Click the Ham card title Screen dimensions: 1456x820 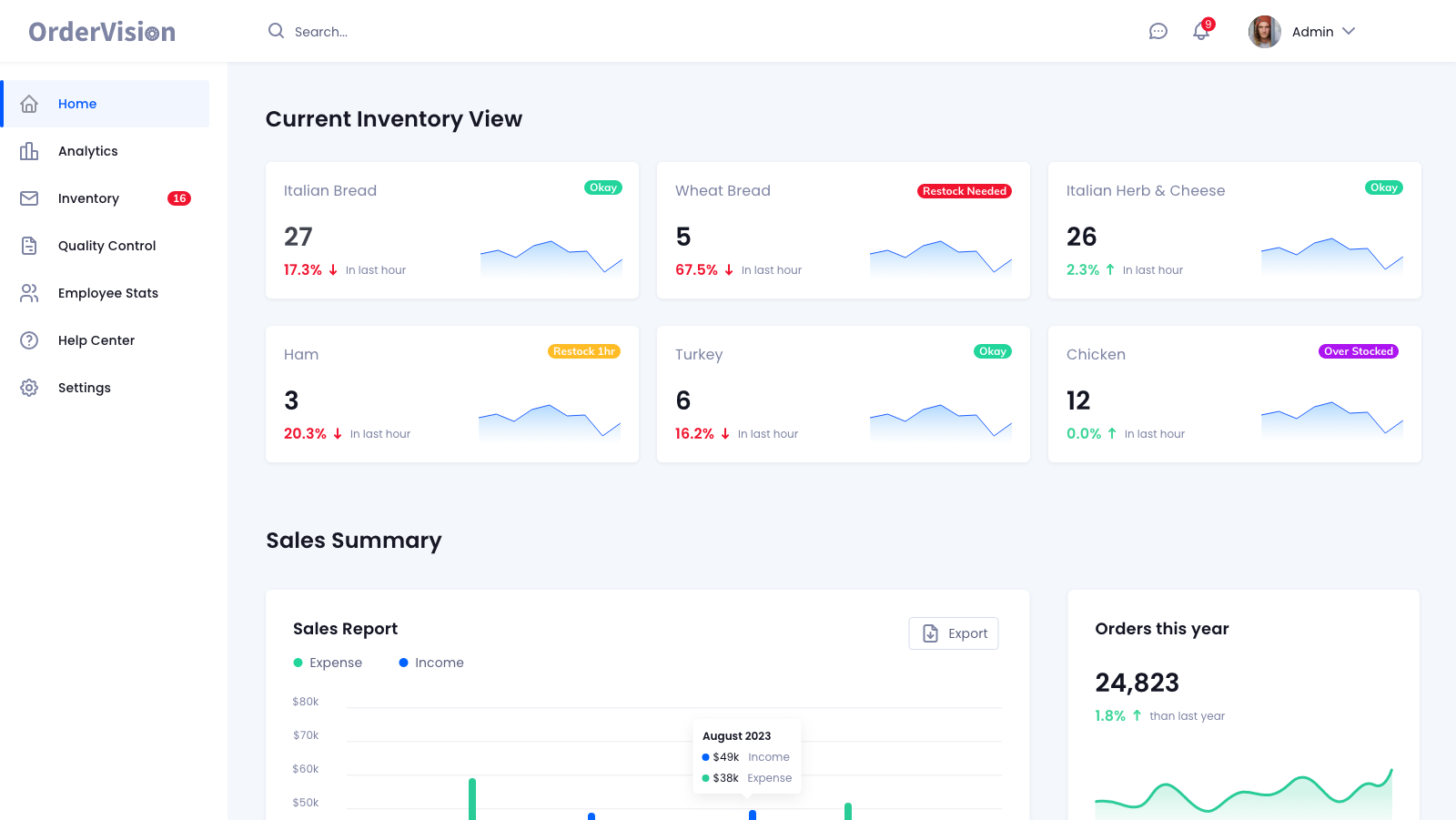301,354
